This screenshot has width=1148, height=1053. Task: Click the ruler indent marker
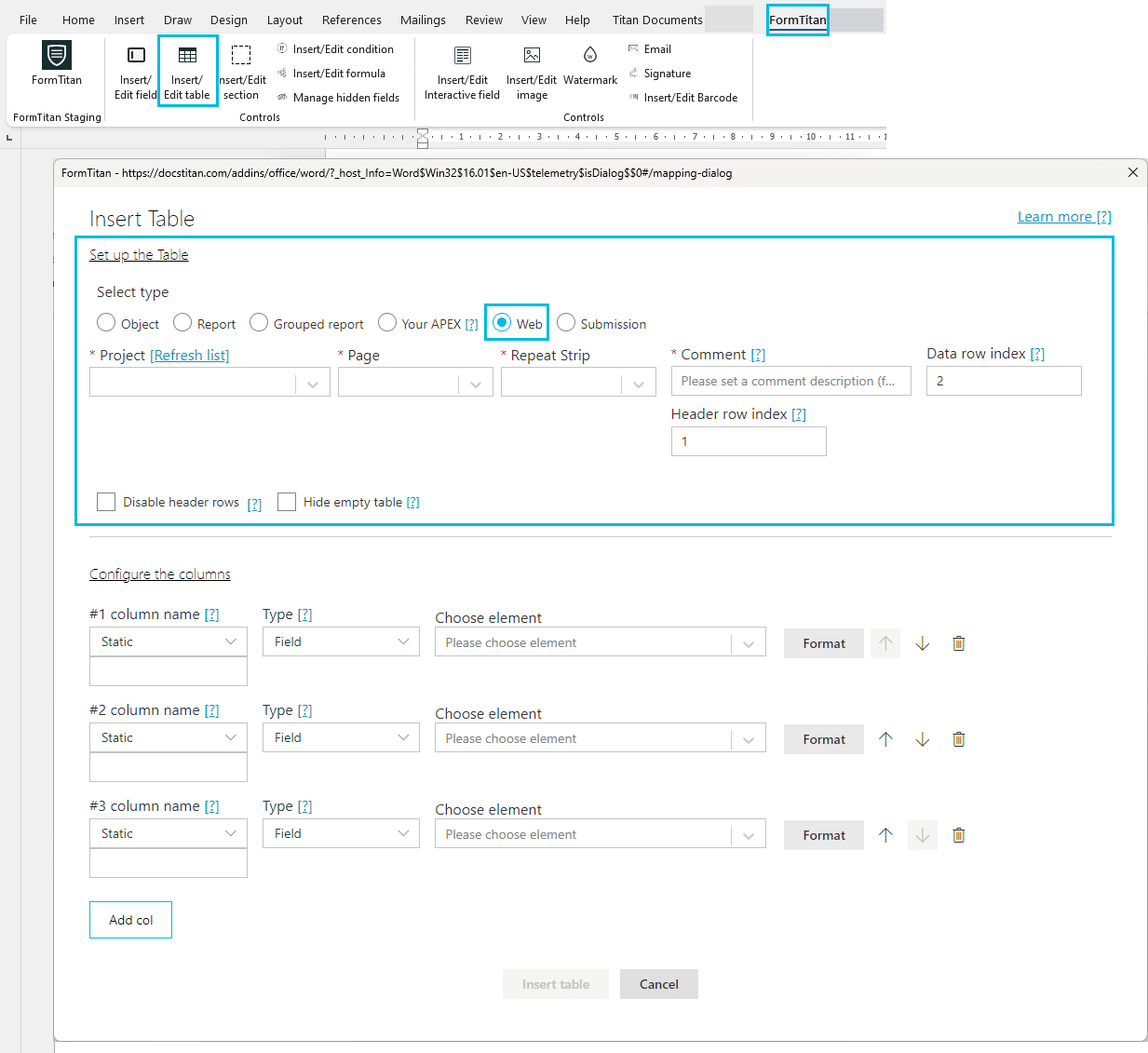tap(422, 137)
